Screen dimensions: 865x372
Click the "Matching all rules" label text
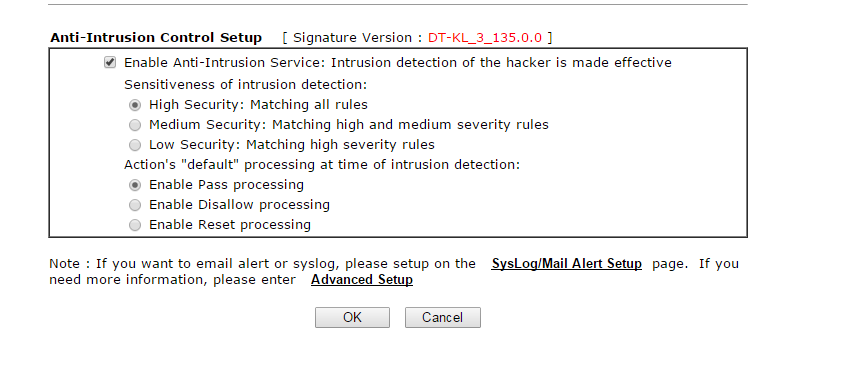(309, 105)
